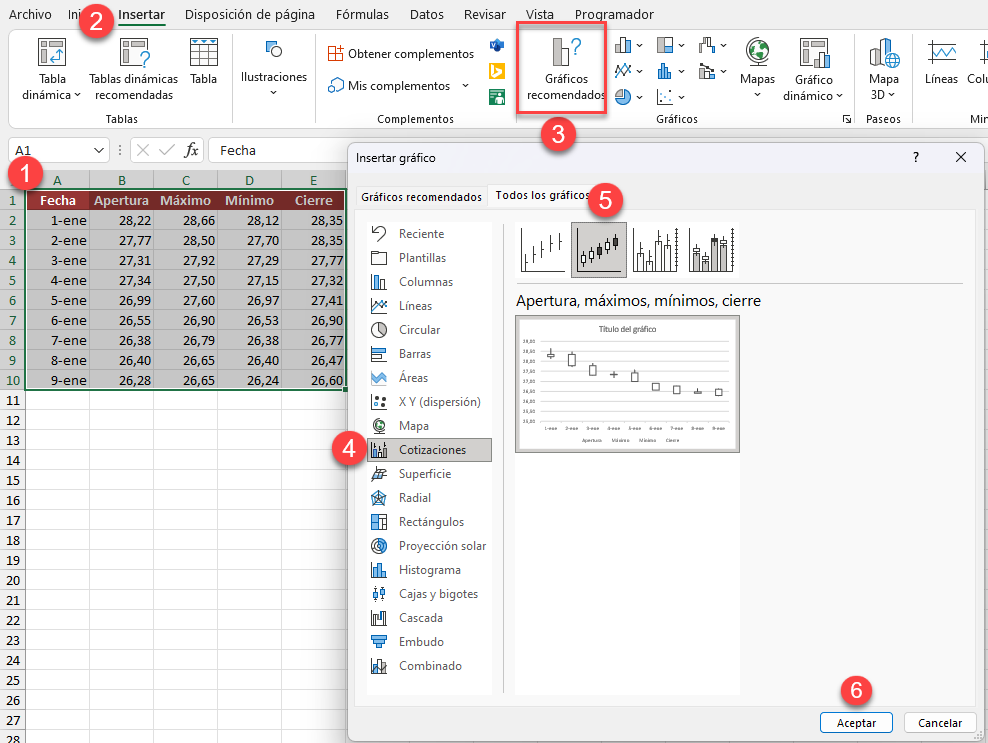988x743 pixels.
Task: Select the Fecha header cell
Action: pos(57,200)
